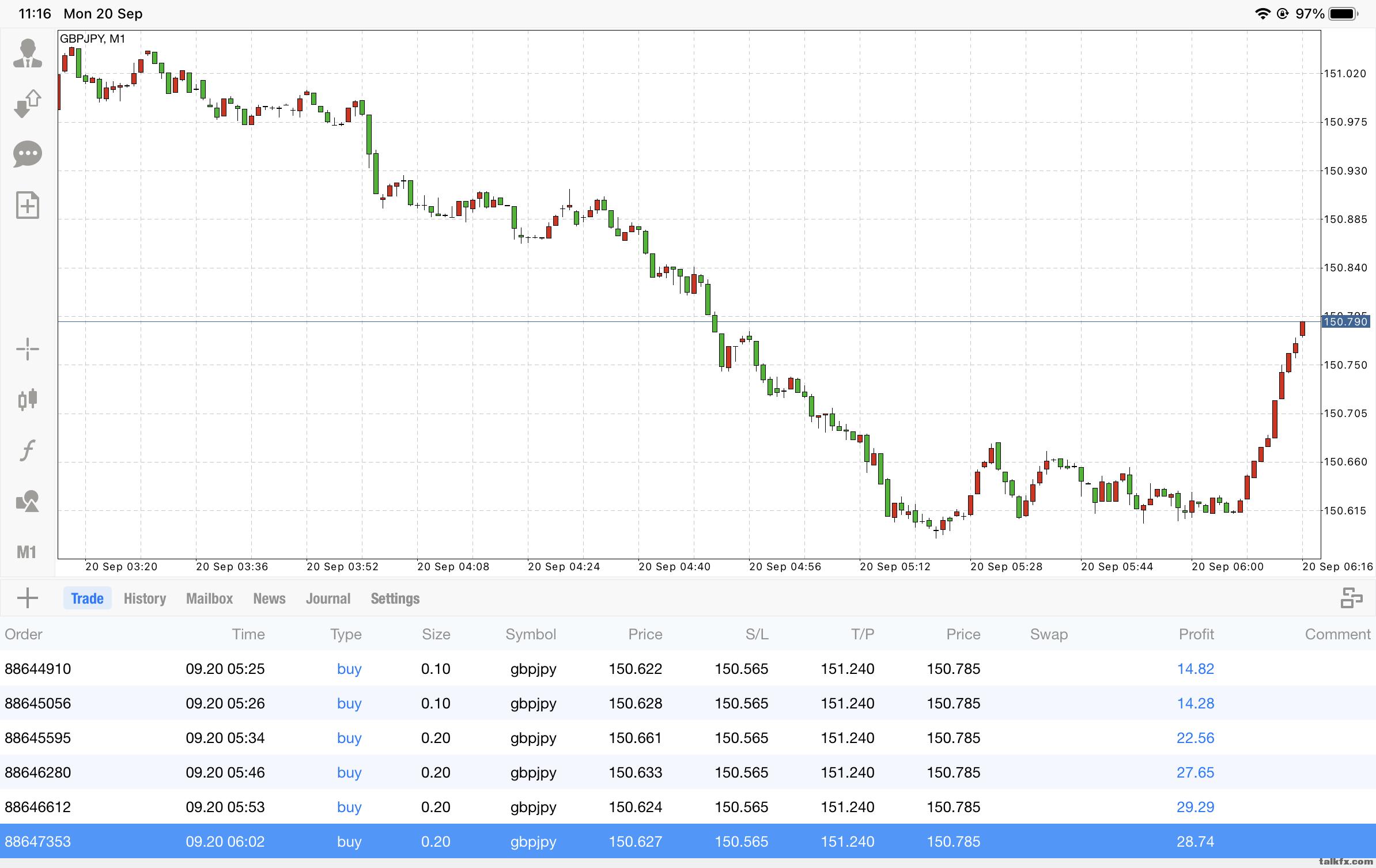Open the trade arrows icon in sidebar
The height and width of the screenshot is (868, 1376).
point(28,104)
